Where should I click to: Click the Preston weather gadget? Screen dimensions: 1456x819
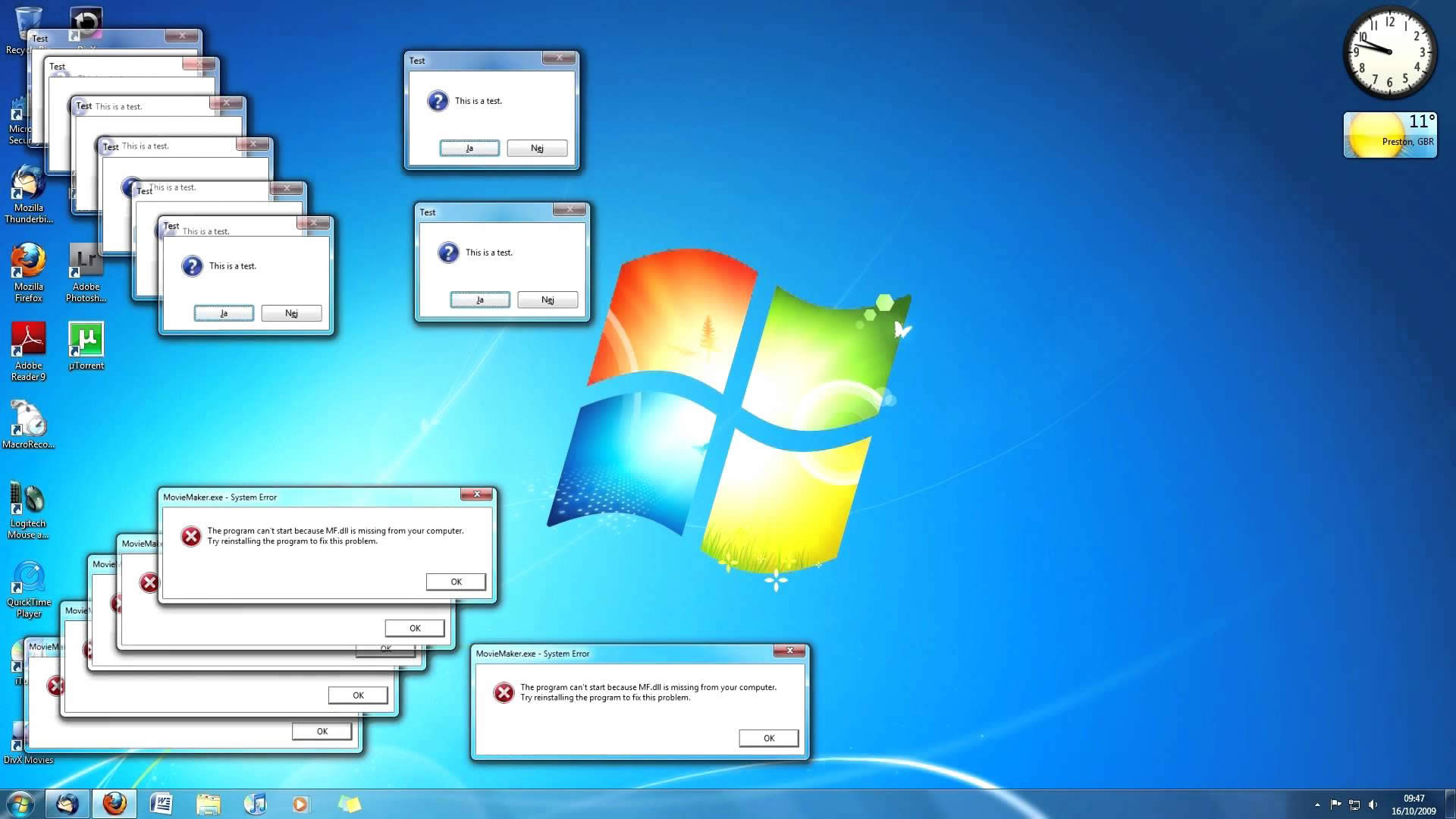[x=1390, y=135]
